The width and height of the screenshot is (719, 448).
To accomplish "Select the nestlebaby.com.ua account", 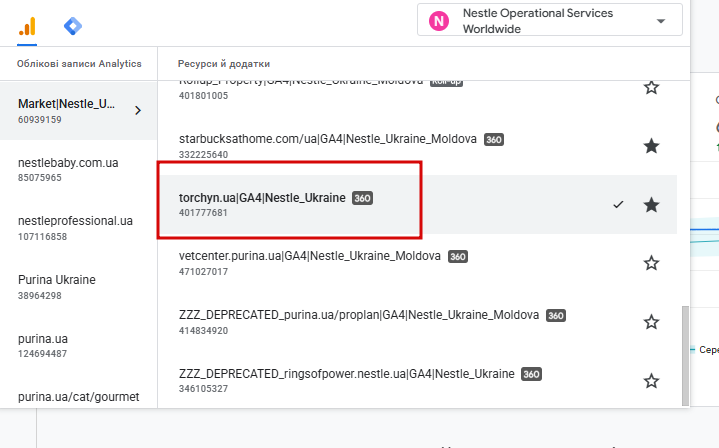I will 78,170.
